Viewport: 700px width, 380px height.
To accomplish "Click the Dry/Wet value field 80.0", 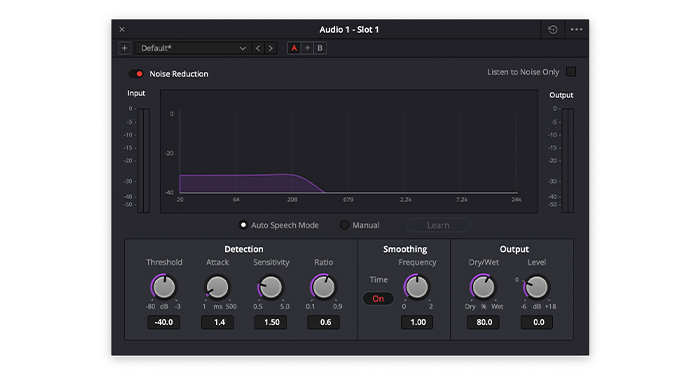I will (483, 322).
